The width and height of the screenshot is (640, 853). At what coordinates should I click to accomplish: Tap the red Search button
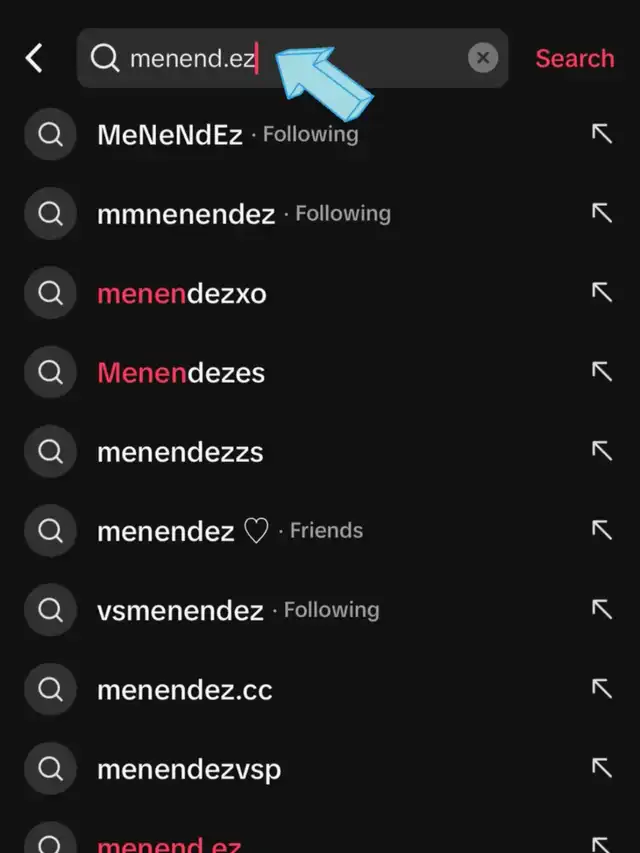pos(575,58)
